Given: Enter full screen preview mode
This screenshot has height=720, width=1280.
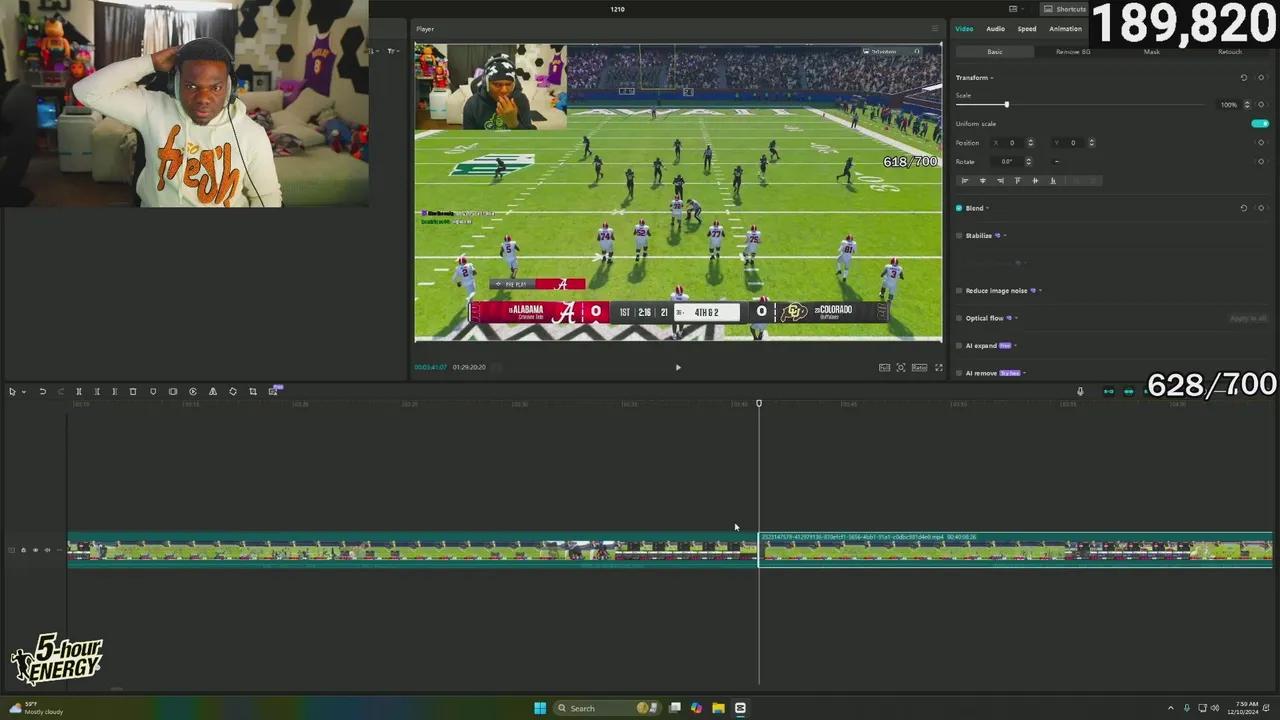Looking at the screenshot, I should pos(938,367).
